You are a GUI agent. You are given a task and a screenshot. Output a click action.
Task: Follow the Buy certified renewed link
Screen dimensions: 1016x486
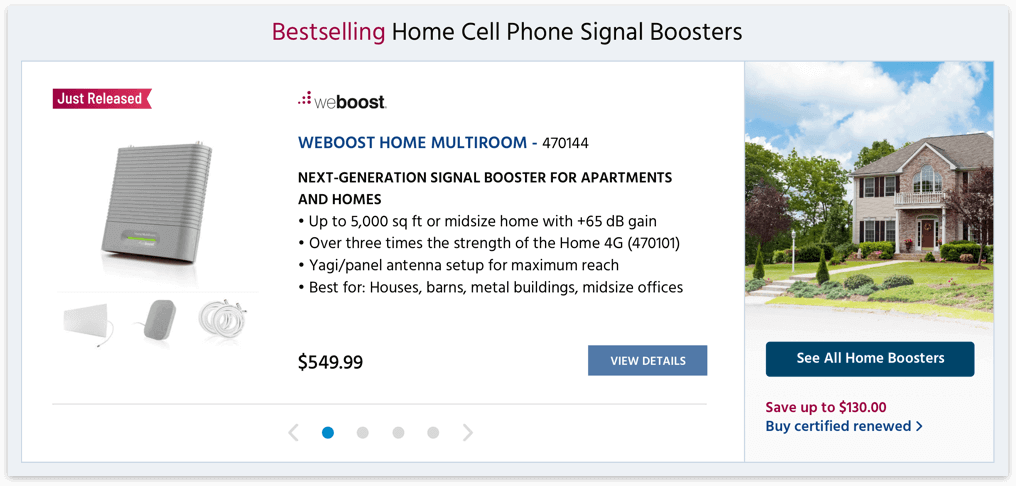pos(843,426)
